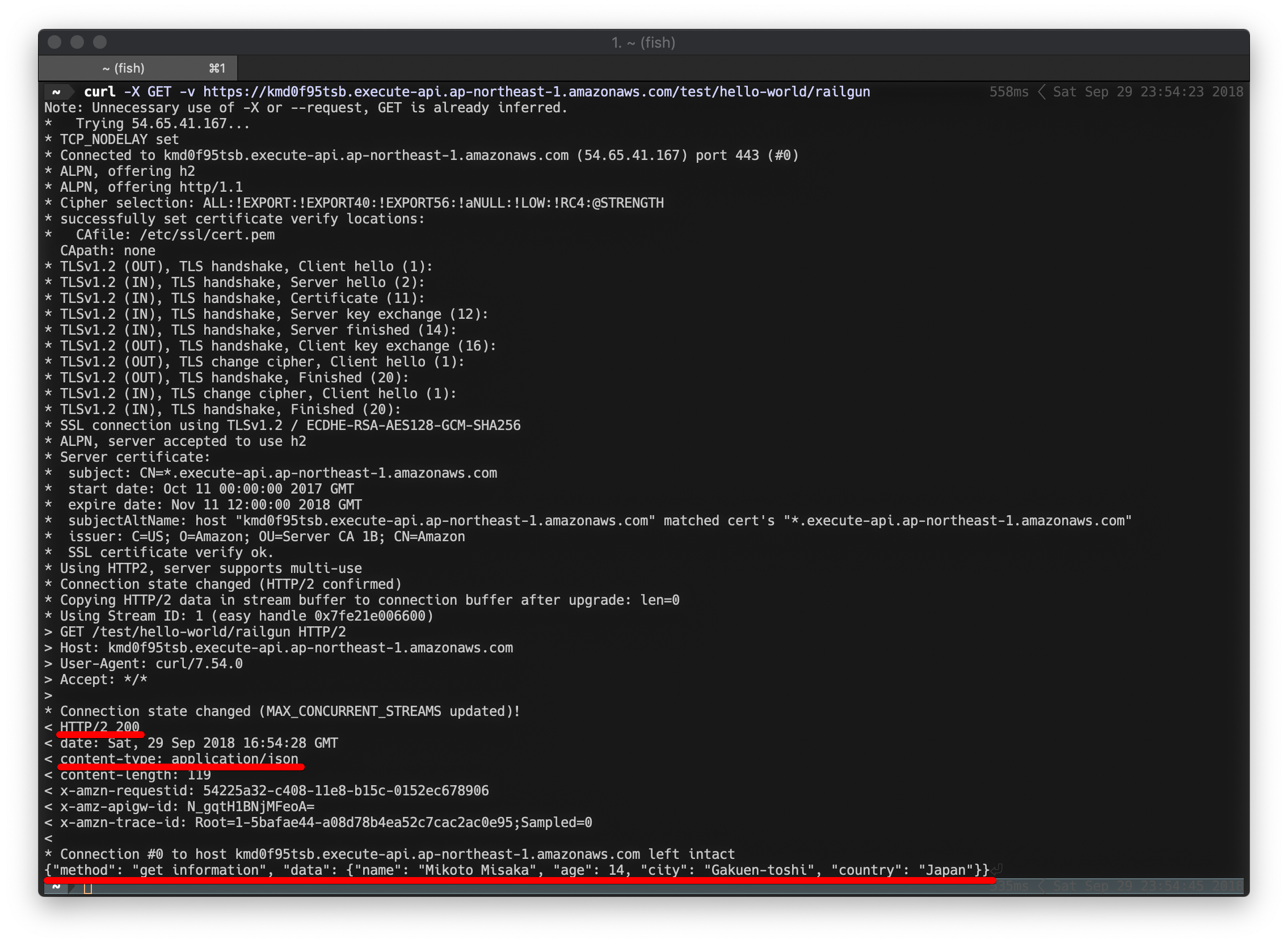Click the '558ms' timing at top right
Viewport: 1288px width, 944px height.
coord(1009,92)
